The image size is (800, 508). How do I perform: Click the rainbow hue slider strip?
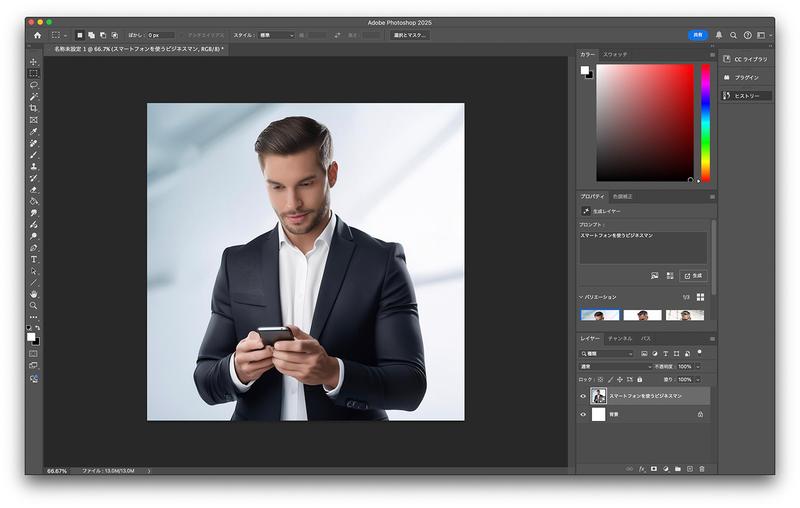coord(705,122)
